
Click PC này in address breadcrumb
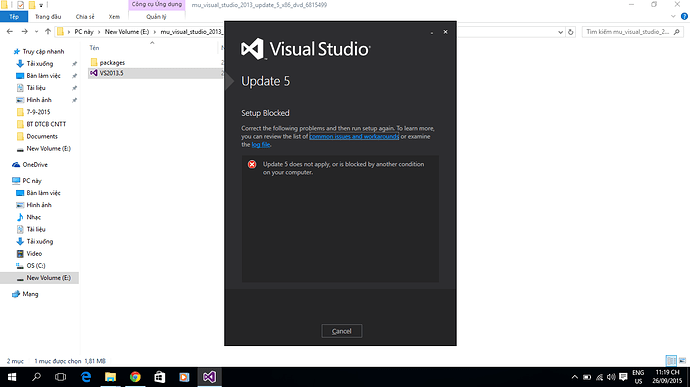[84, 32]
